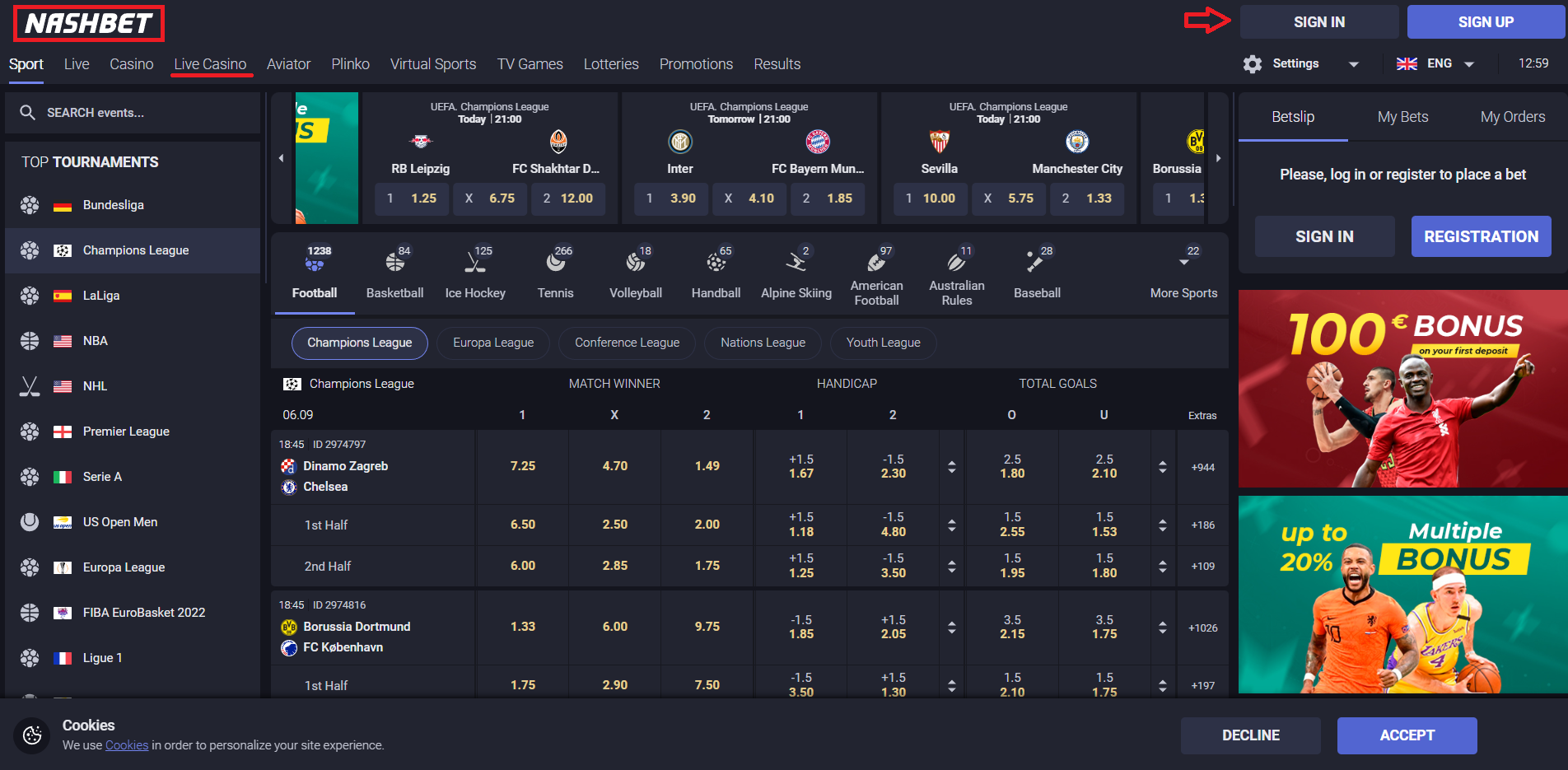Select the Ice Hockey sport icon
The height and width of the screenshot is (770, 1568).
pyautogui.click(x=475, y=263)
